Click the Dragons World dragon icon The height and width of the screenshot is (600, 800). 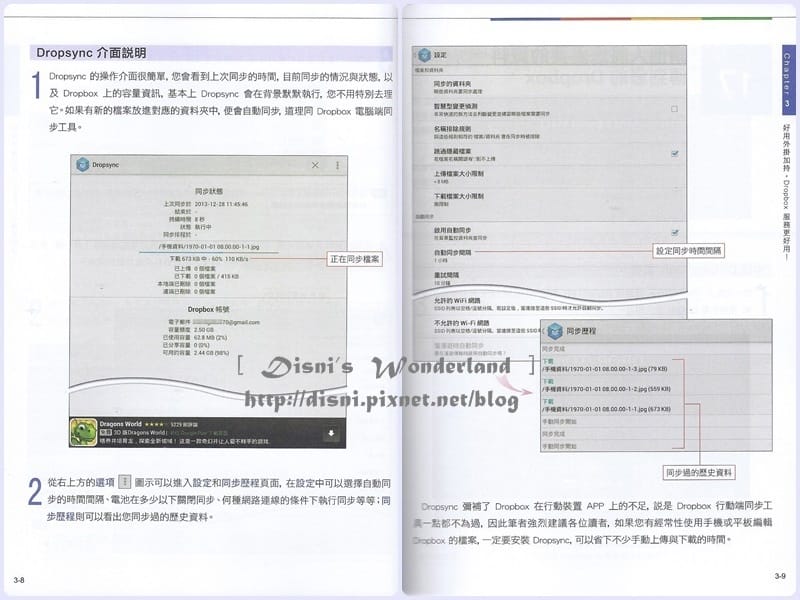(x=83, y=433)
